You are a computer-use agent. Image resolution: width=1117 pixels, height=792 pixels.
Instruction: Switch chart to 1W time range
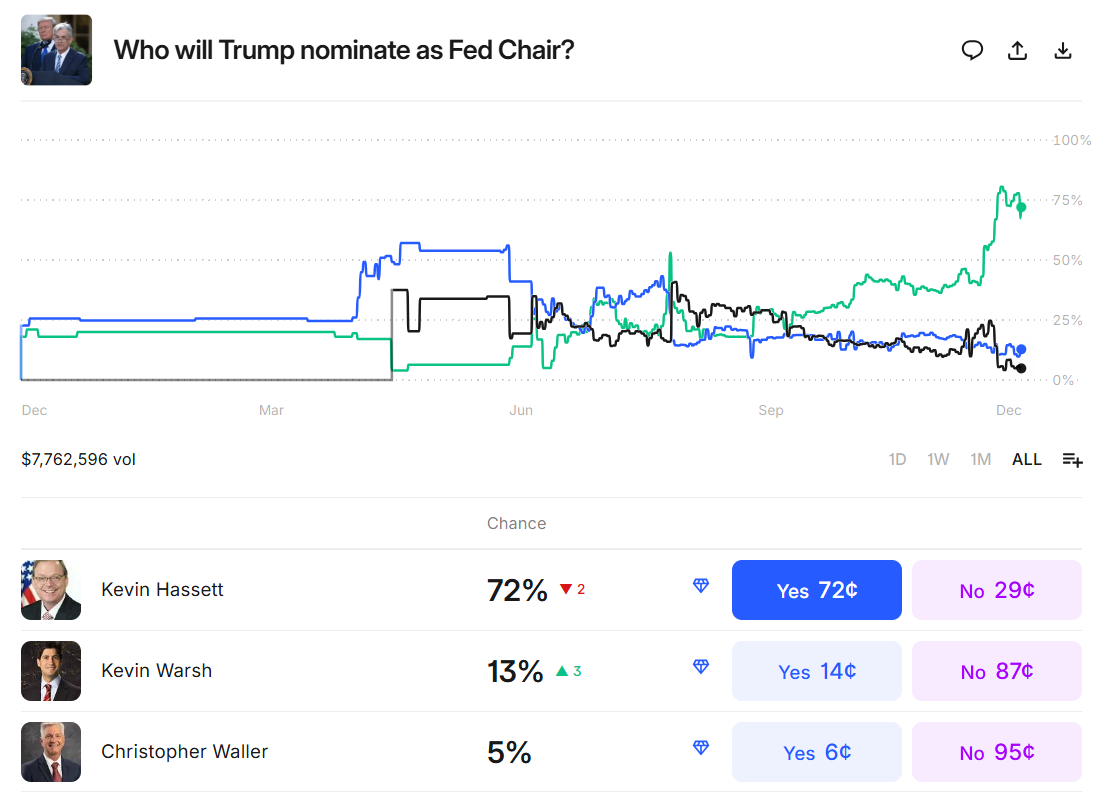coord(938,459)
